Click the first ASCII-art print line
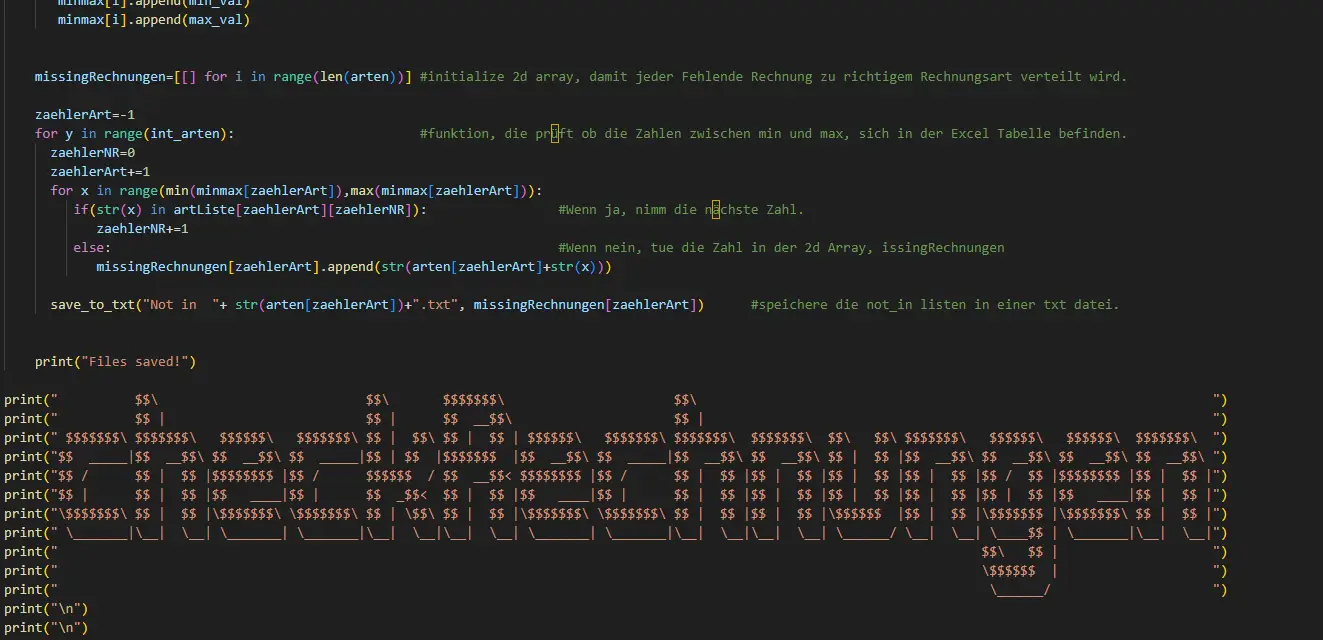Viewport: 1323px width, 640px height. point(615,399)
